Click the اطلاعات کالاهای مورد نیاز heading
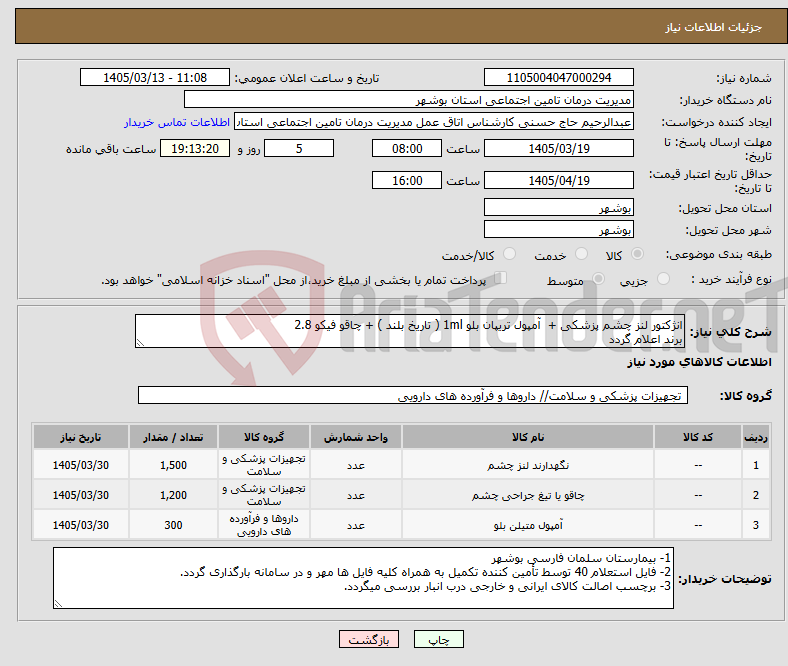 (699, 362)
